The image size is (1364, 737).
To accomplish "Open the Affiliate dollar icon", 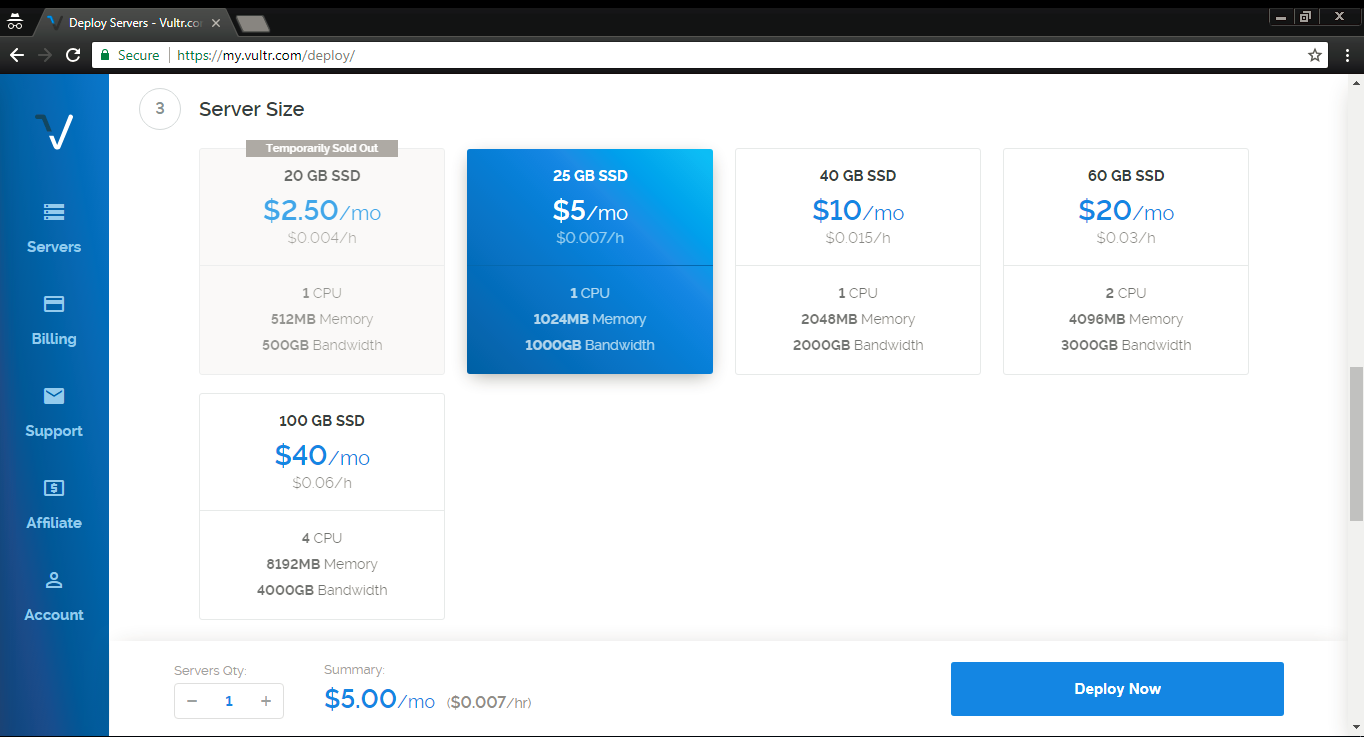I will click(x=54, y=488).
